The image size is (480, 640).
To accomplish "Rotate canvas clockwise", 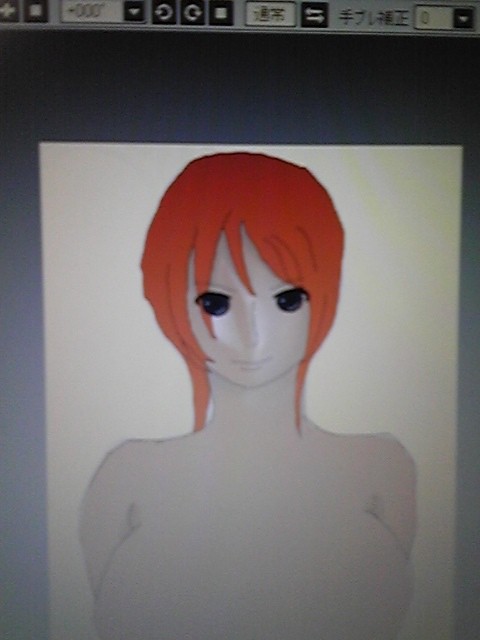I will click(x=193, y=13).
